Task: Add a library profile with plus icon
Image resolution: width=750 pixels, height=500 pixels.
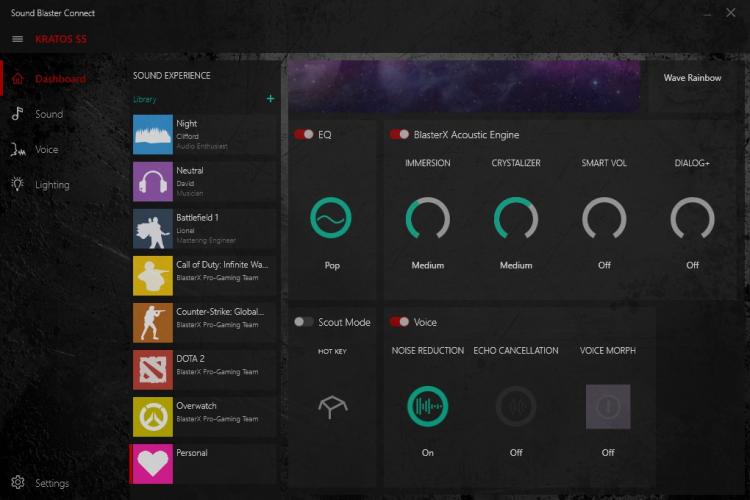Action: [x=270, y=99]
